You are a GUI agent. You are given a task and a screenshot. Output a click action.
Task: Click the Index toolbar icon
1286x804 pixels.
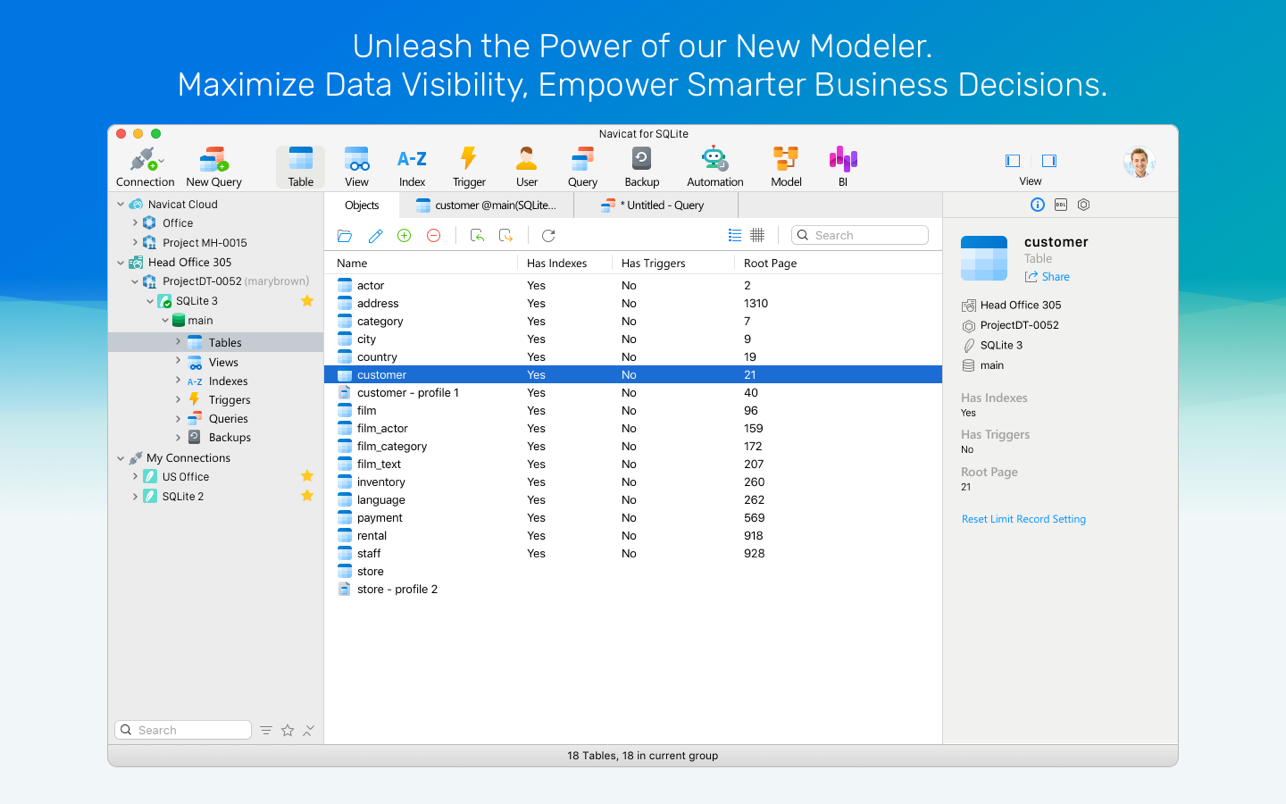(x=412, y=167)
